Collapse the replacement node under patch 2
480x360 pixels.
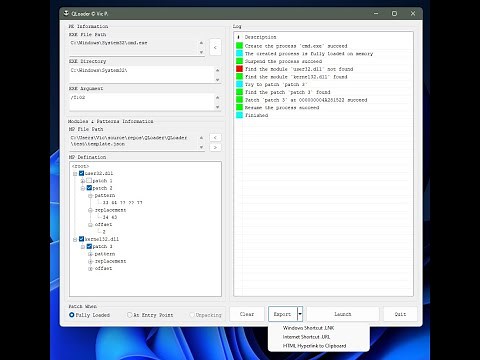pos(90,210)
